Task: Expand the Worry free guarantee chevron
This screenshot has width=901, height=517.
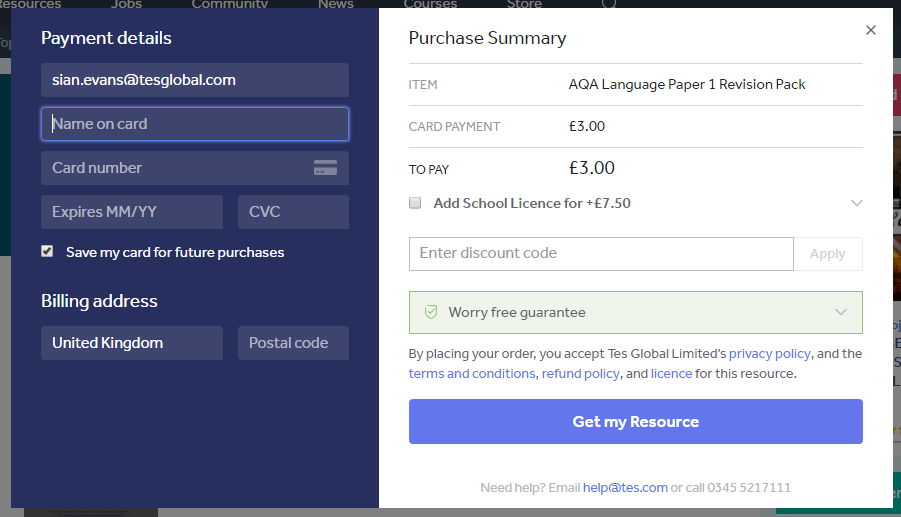Action: coord(841,312)
